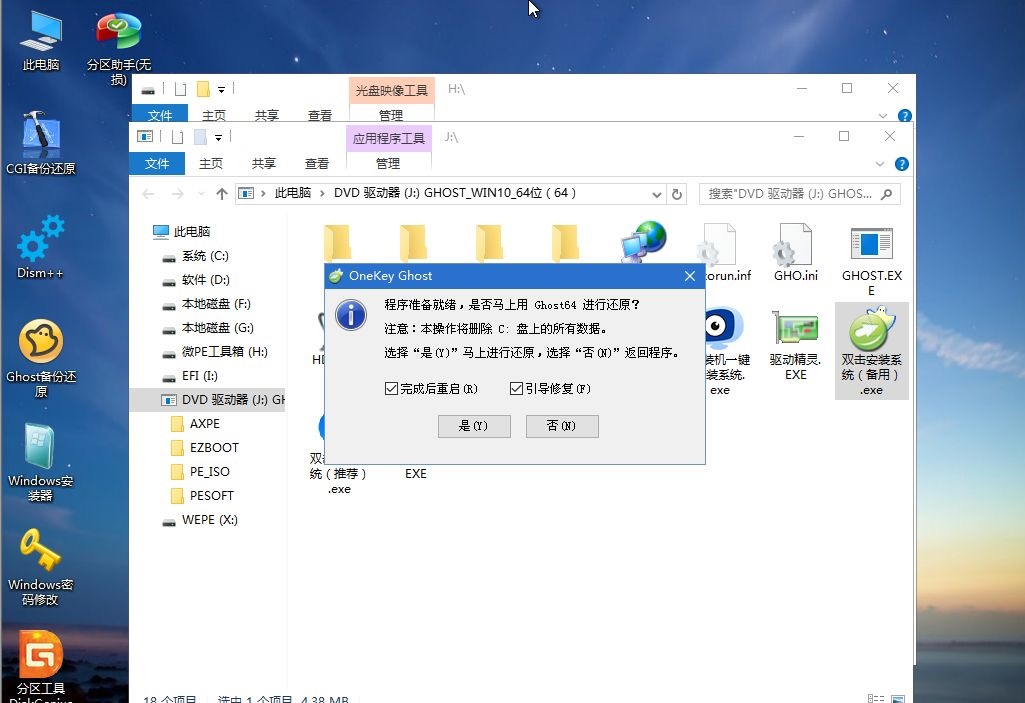
Task: Close the OneKey Ghost dialog
Action: pos(690,276)
